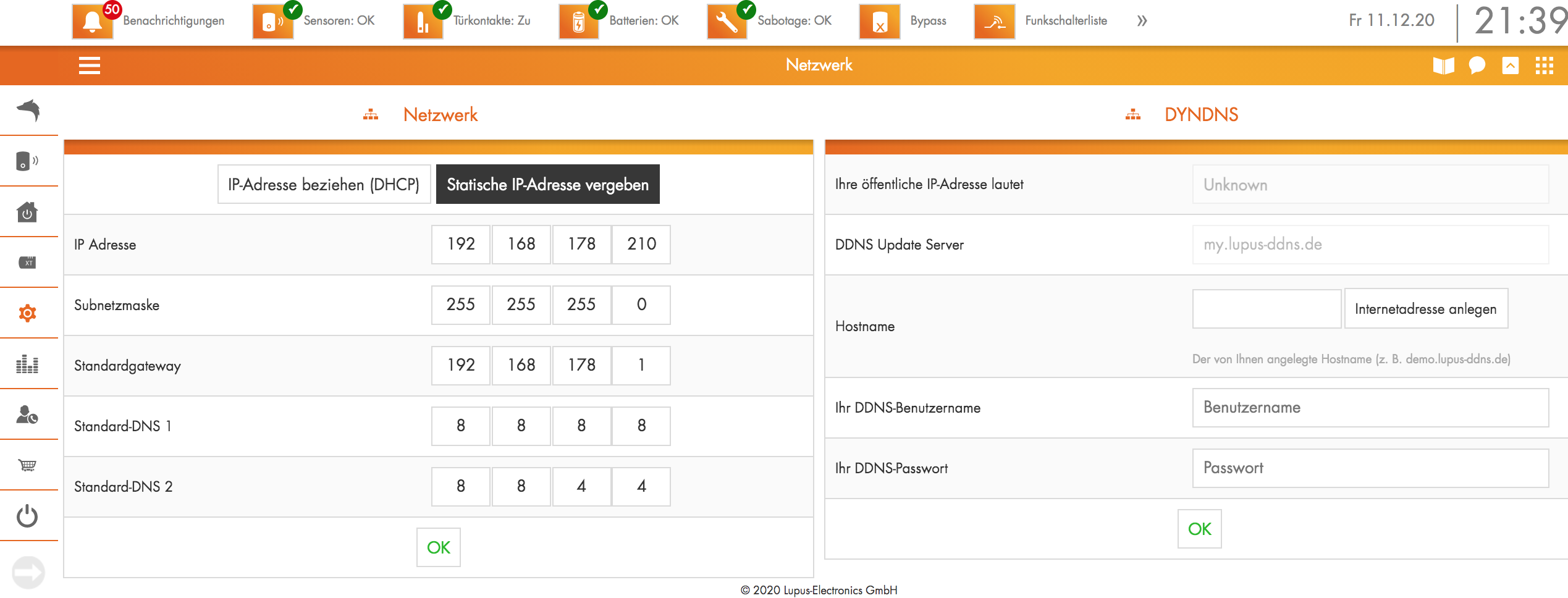Open the hamburger menu
Screen dimensions: 1568x598
pos(90,65)
